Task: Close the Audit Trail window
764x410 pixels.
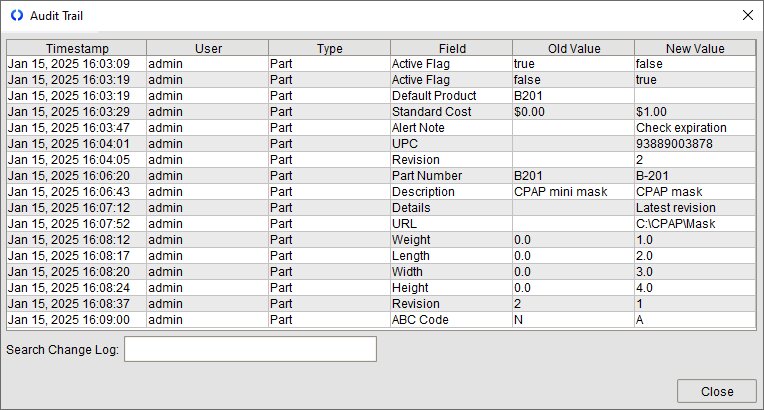Action: (x=746, y=15)
